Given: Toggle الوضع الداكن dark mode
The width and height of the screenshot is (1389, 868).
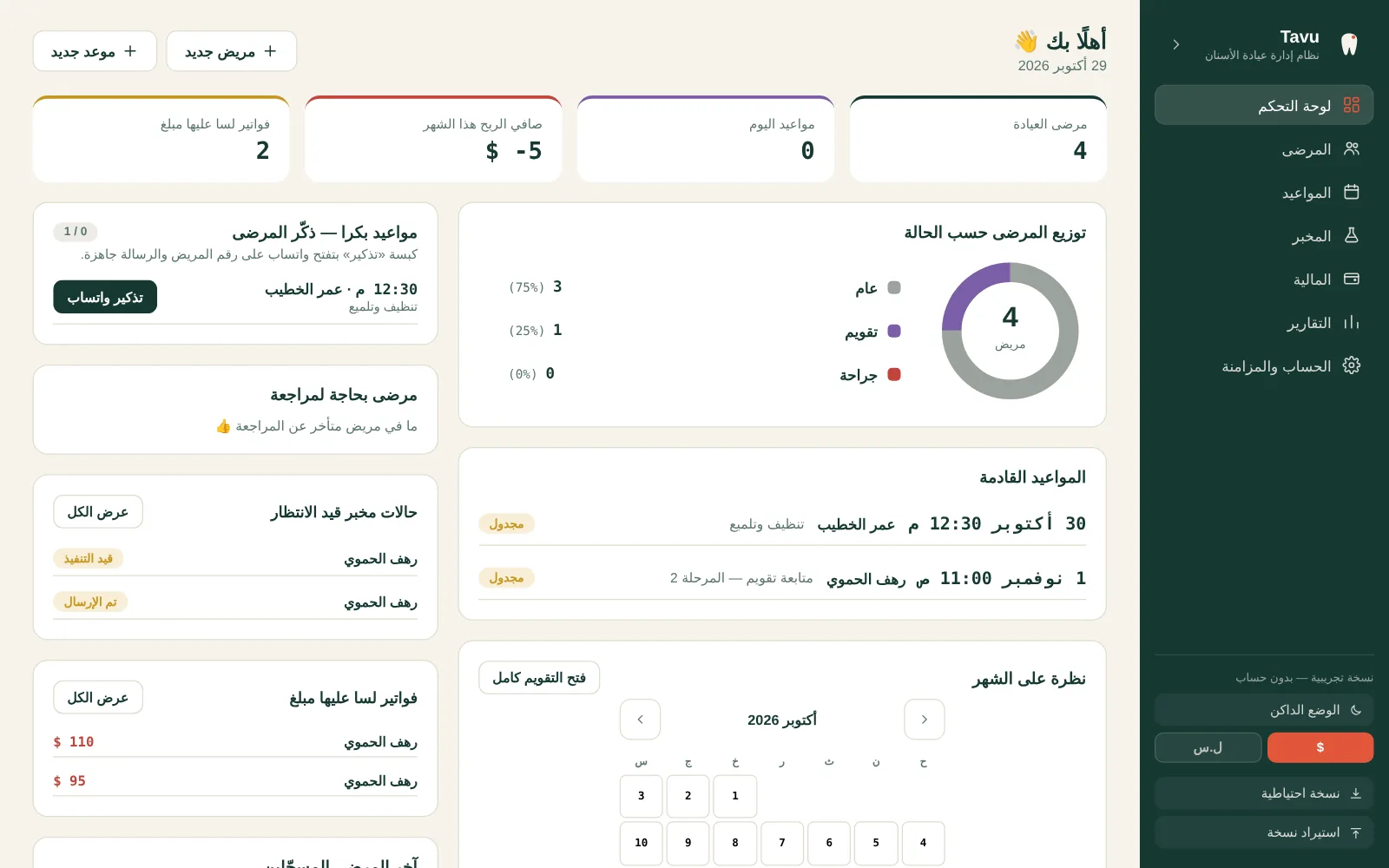Looking at the screenshot, I should point(1264,710).
